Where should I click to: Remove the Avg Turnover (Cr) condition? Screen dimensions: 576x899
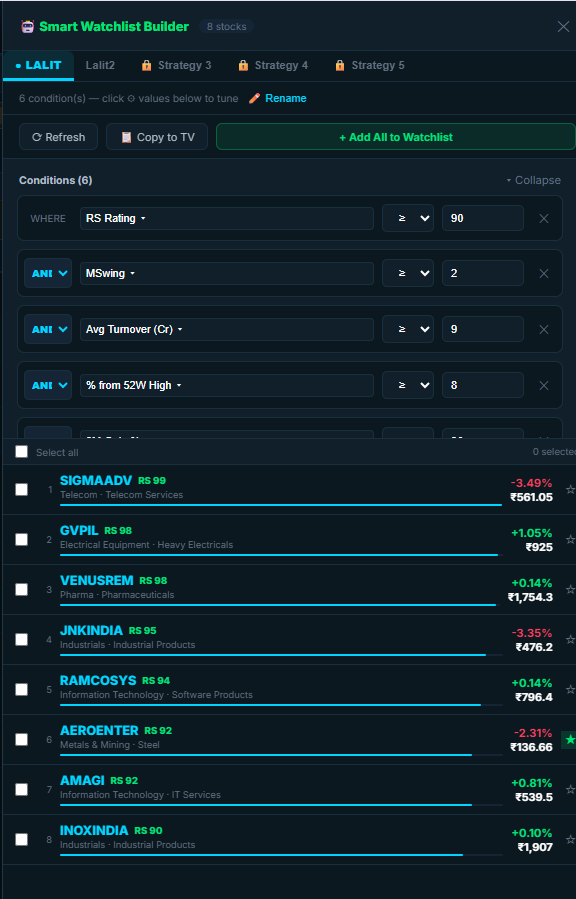tap(544, 330)
